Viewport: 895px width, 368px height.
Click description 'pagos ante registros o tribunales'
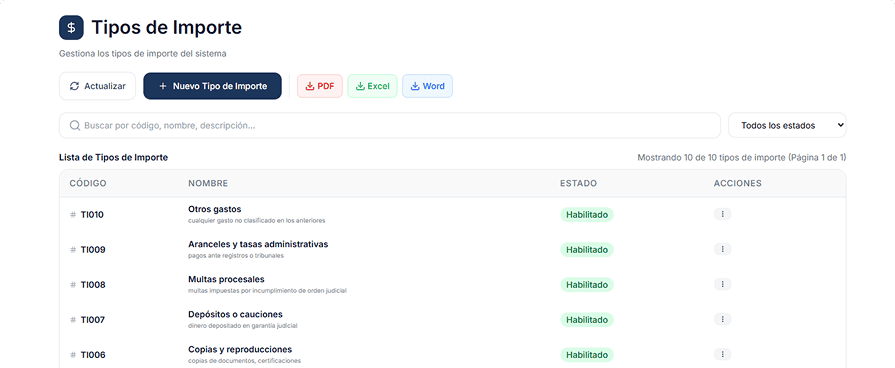(x=236, y=256)
